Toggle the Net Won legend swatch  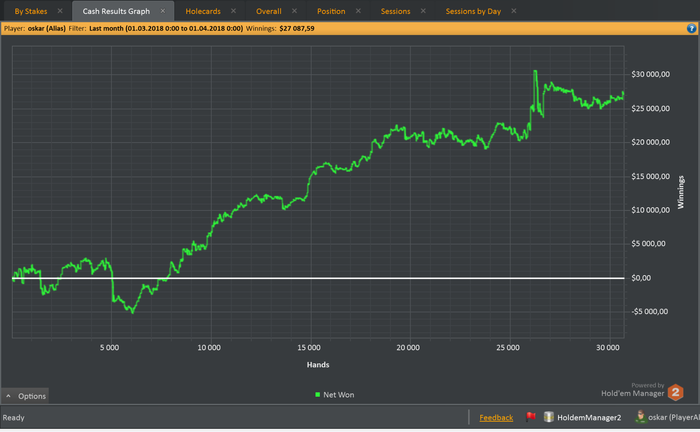click(317, 395)
